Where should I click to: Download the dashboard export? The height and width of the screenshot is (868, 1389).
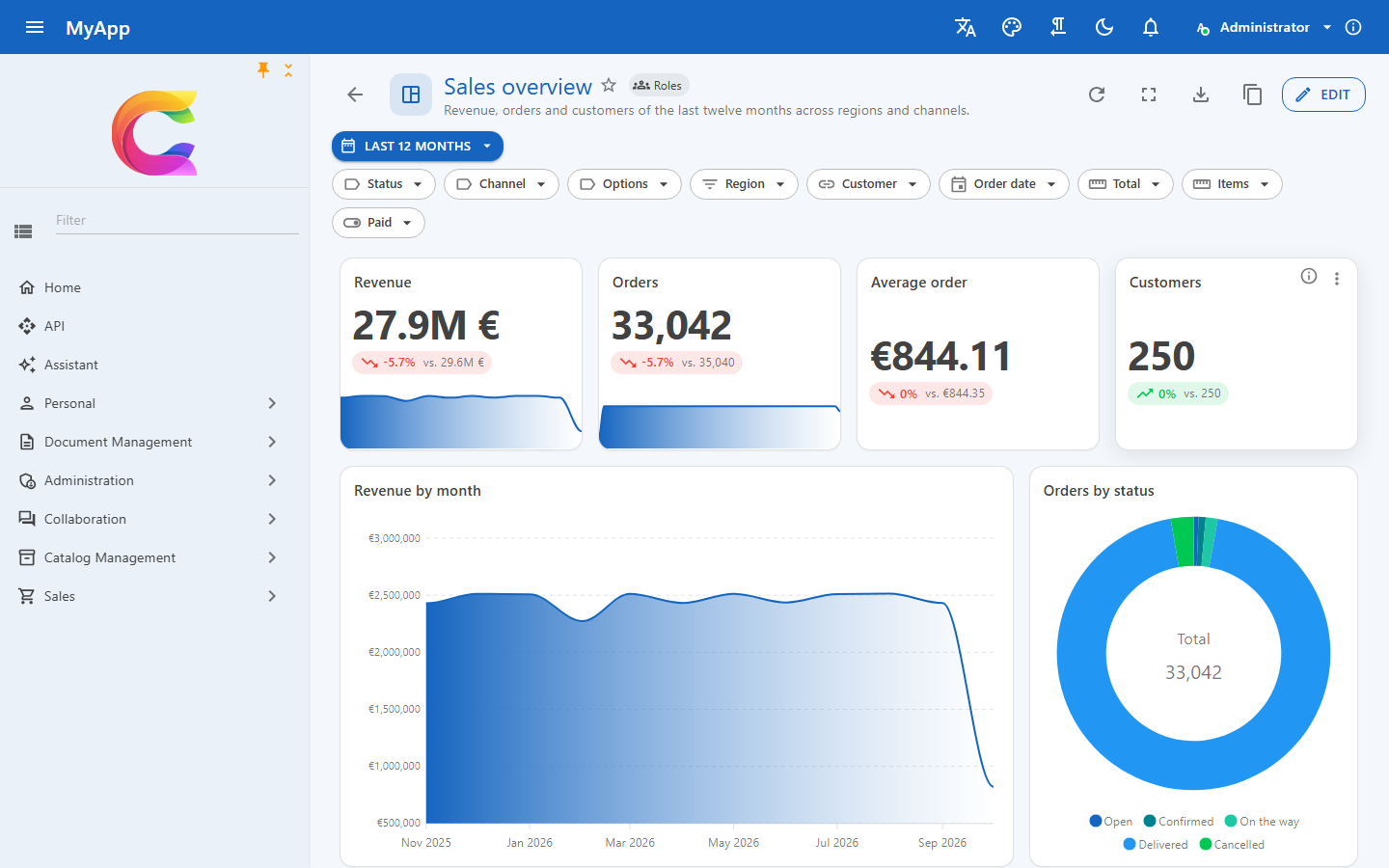tap(1201, 95)
